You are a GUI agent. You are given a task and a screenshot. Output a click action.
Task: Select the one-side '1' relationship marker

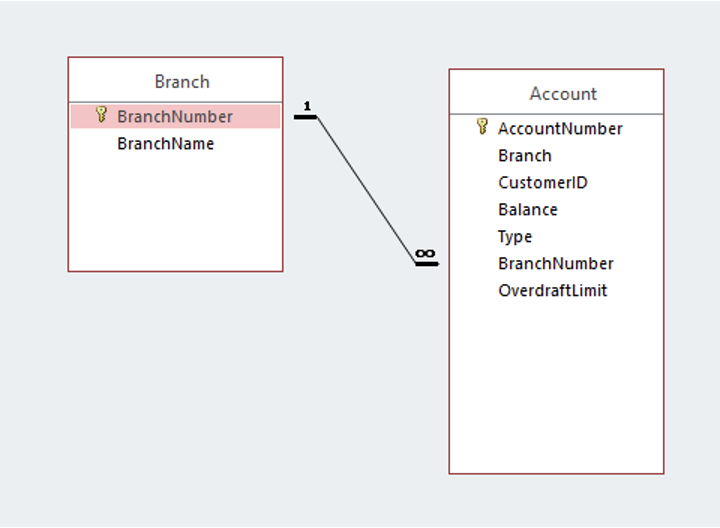click(x=307, y=107)
